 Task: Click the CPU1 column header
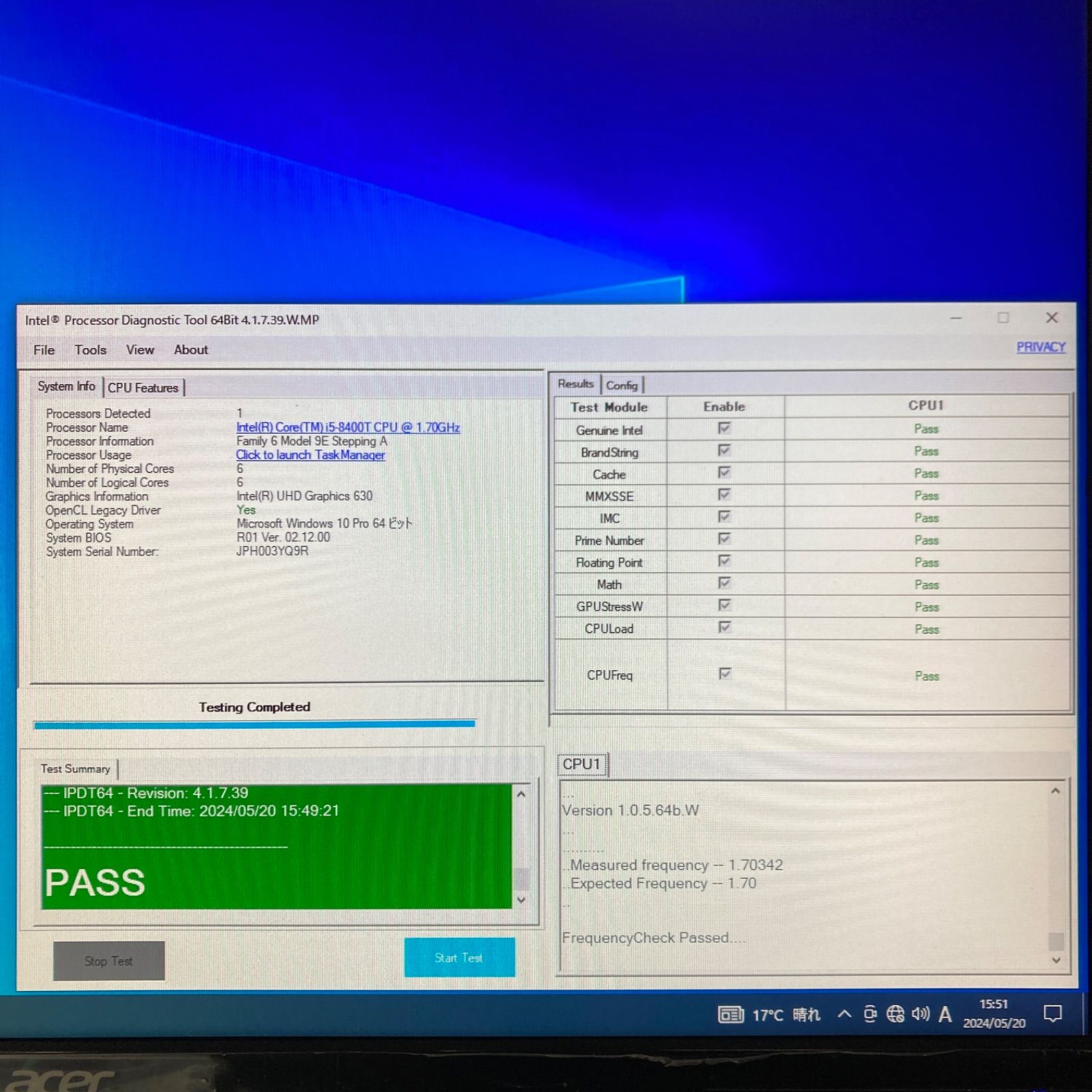tap(926, 405)
